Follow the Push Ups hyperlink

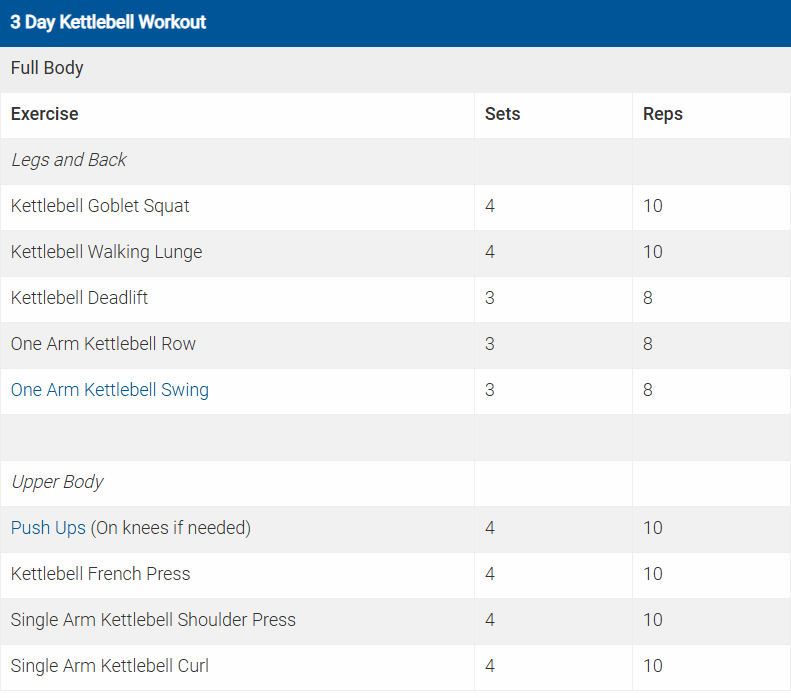coord(48,528)
